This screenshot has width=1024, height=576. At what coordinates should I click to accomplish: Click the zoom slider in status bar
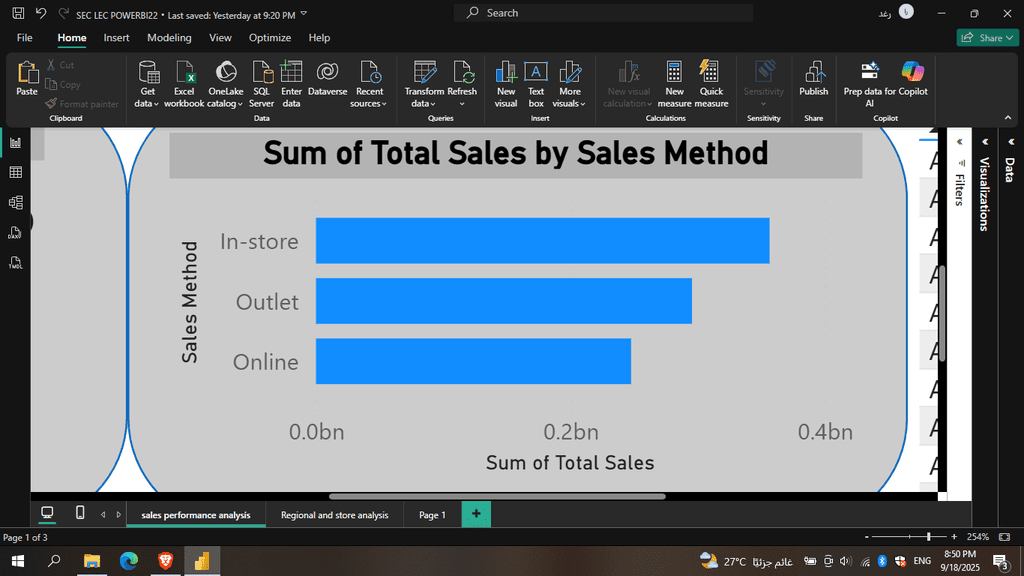pyautogui.click(x=929, y=537)
